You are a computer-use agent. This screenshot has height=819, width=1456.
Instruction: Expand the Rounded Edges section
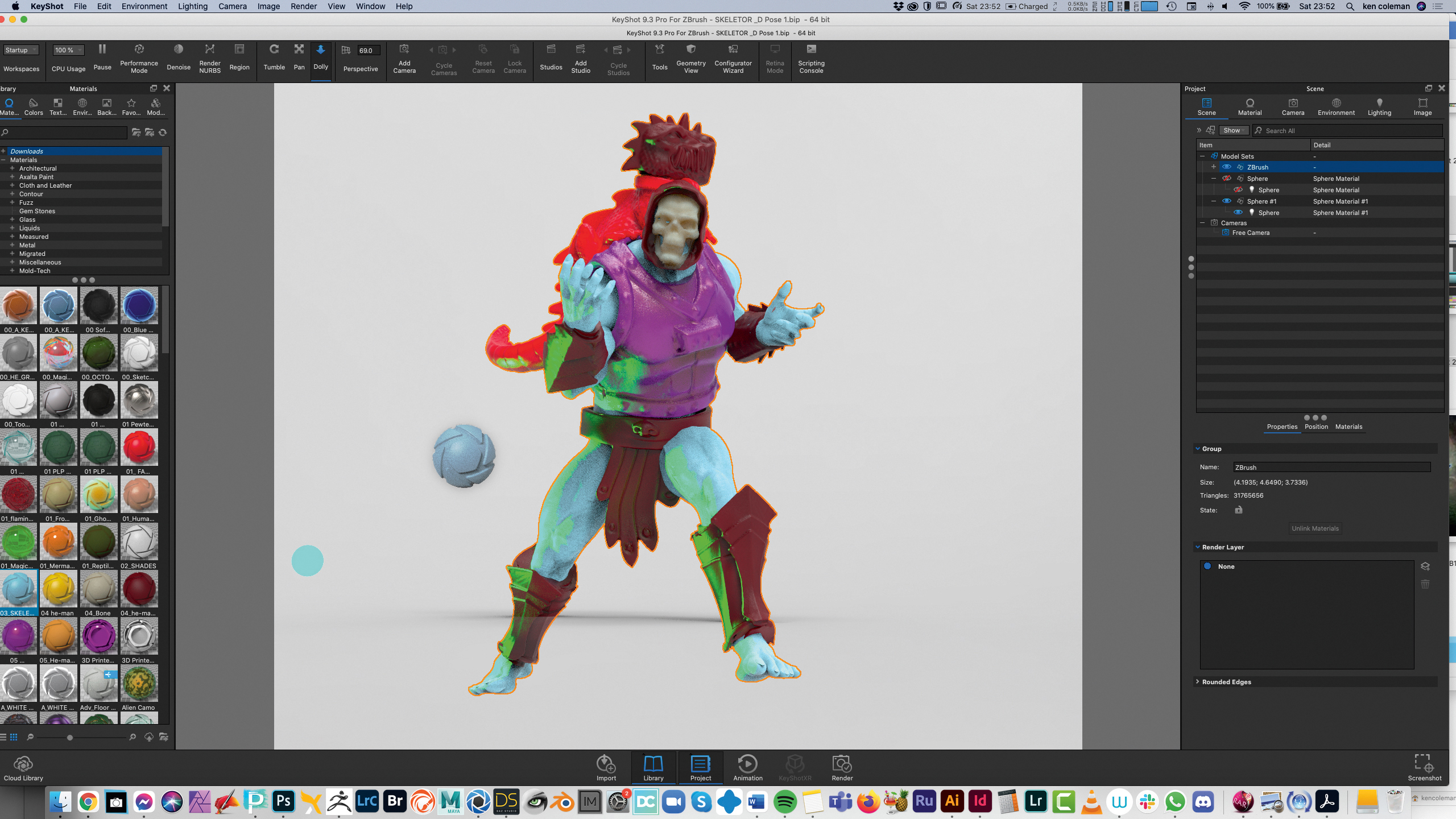[1198, 682]
